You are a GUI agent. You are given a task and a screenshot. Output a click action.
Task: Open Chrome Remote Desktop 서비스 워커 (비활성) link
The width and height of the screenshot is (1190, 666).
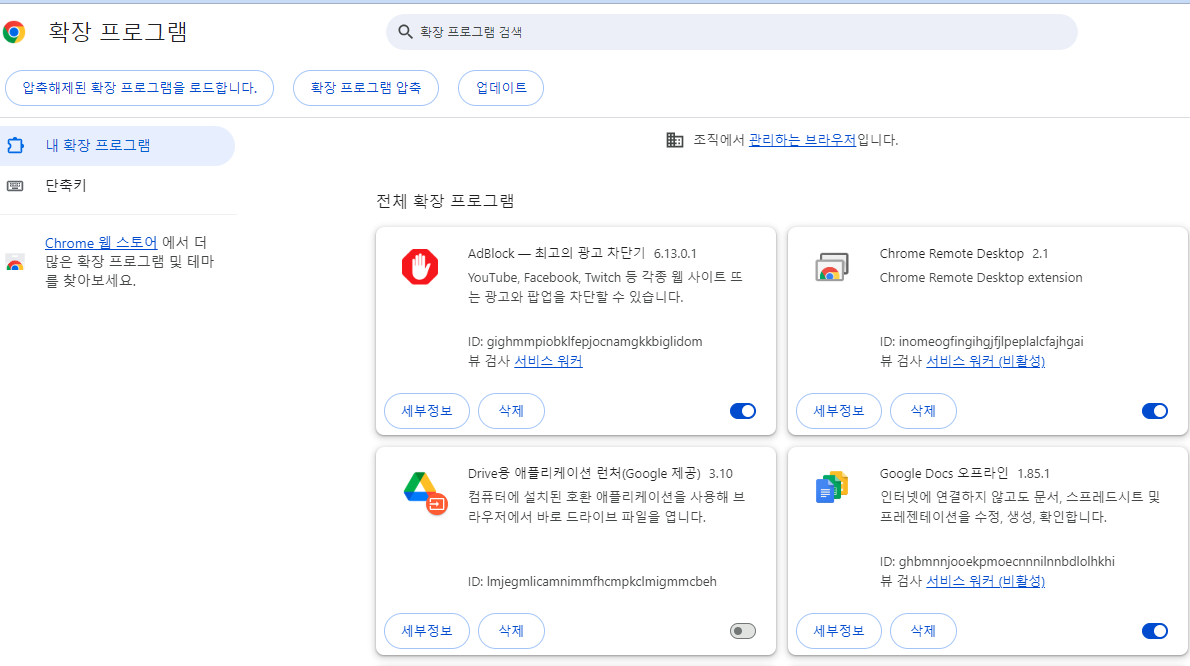[985, 361]
